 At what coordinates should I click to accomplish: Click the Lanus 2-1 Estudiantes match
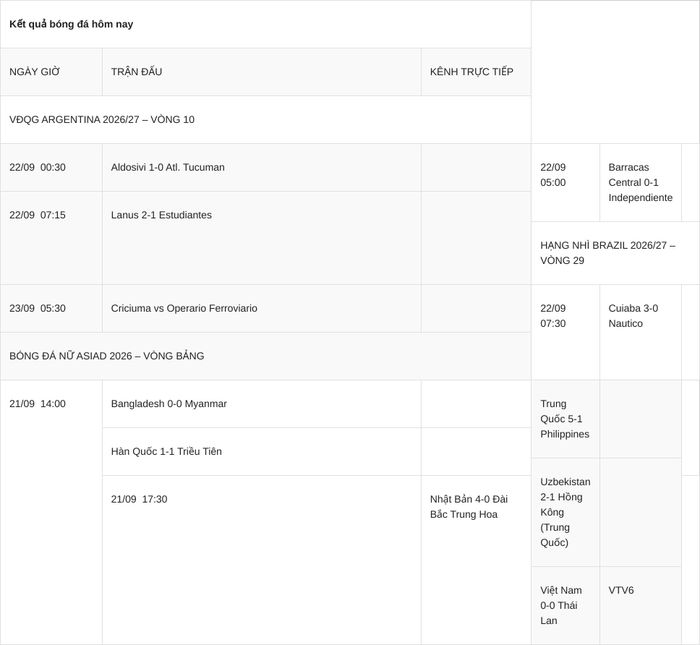161,215
